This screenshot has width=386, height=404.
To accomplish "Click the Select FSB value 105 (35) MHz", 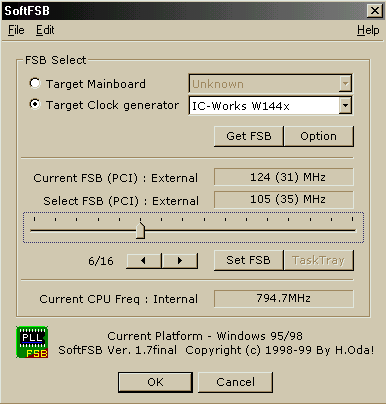I will [x=284, y=199].
